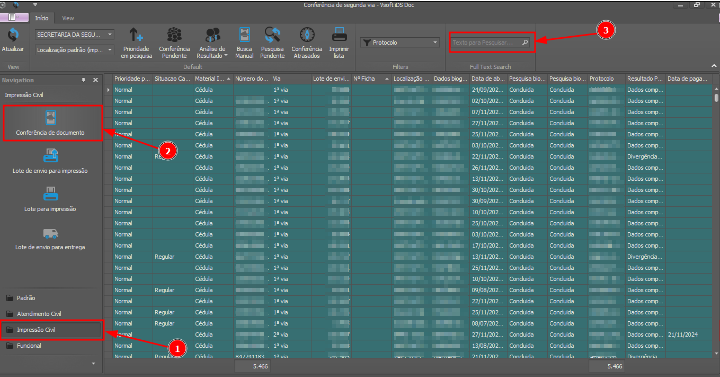Open Lote de envio para entrega
This screenshot has height=377, width=720.
tap(51, 238)
